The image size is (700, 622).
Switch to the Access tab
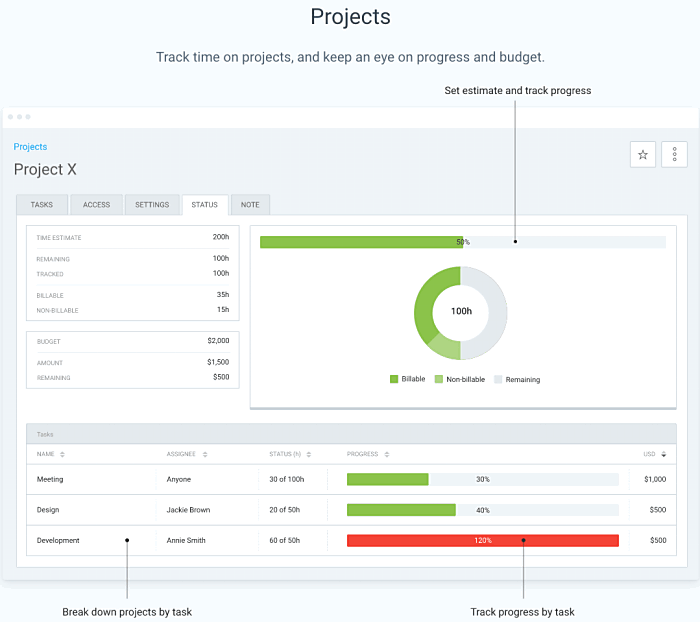[x=96, y=205]
